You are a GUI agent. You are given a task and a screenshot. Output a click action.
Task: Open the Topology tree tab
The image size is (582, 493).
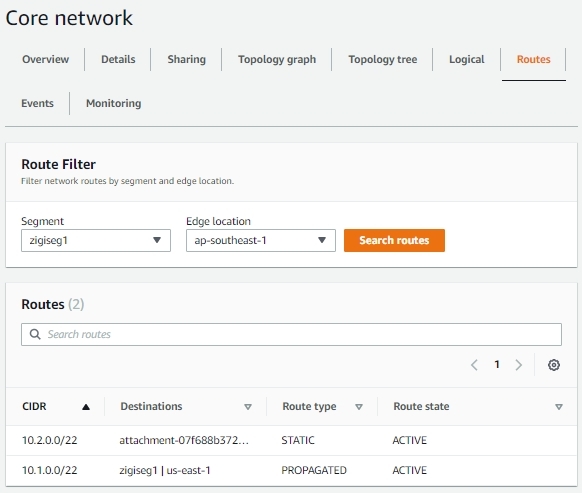(x=383, y=59)
